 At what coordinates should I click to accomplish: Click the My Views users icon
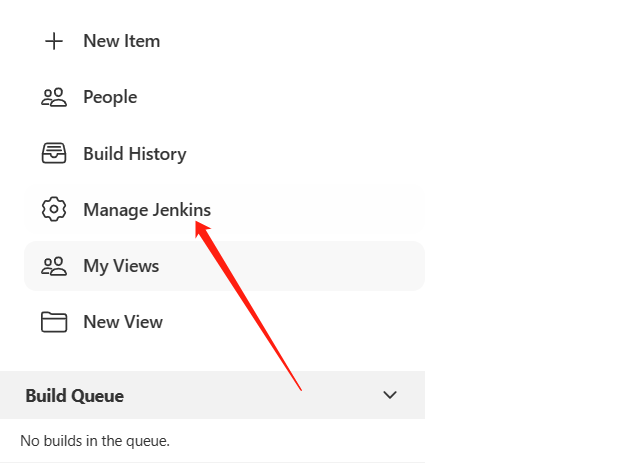pyautogui.click(x=54, y=266)
